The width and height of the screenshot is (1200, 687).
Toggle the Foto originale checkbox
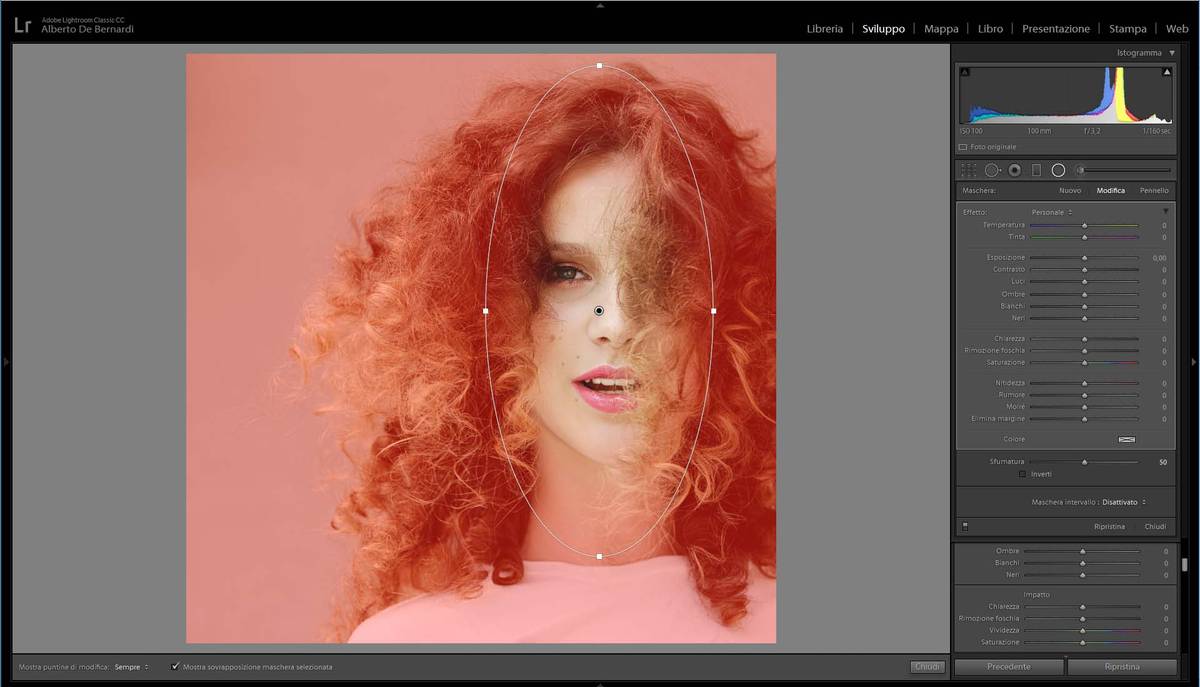963,147
